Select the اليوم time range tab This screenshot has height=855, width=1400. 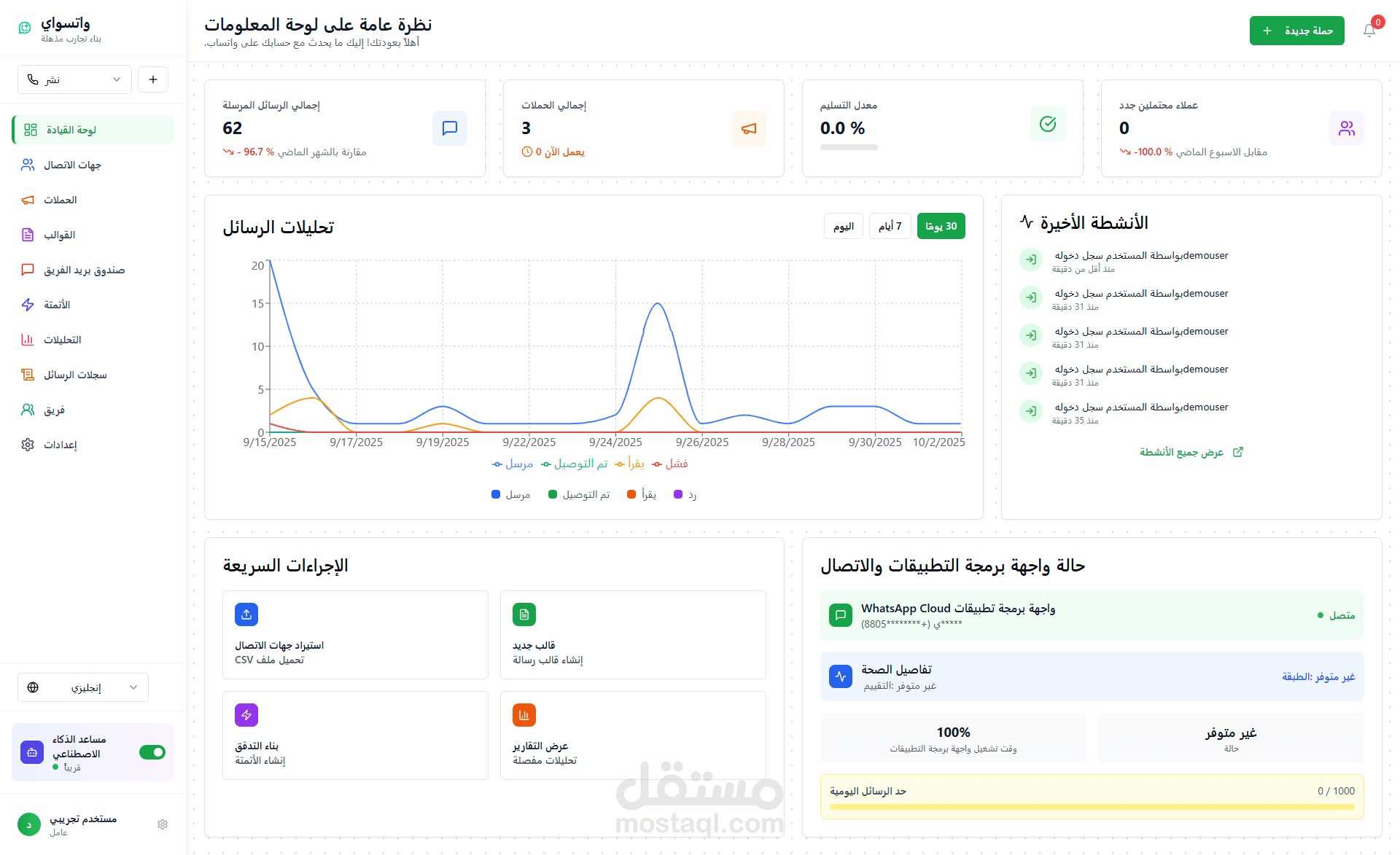click(844, 226)
